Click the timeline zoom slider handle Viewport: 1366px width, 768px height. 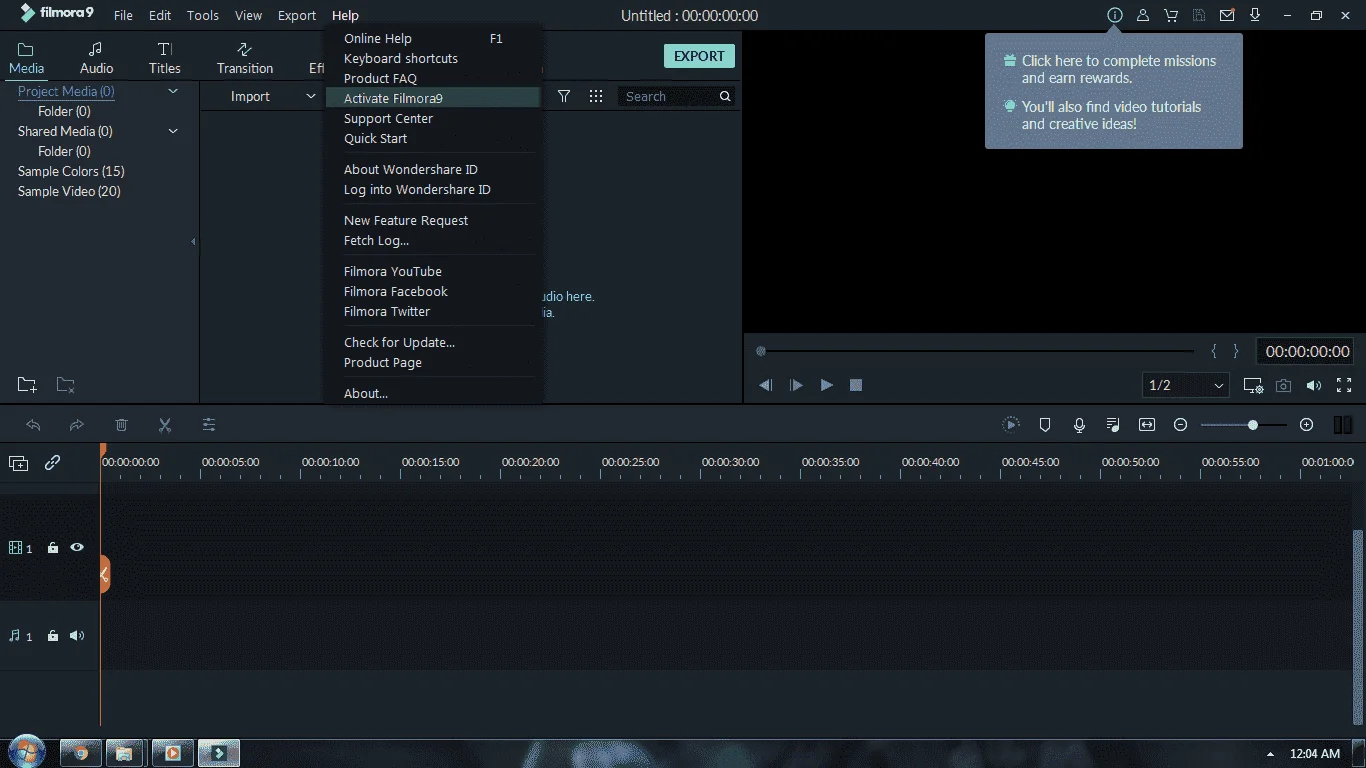pyautogui.click(x=1253, y=425)
